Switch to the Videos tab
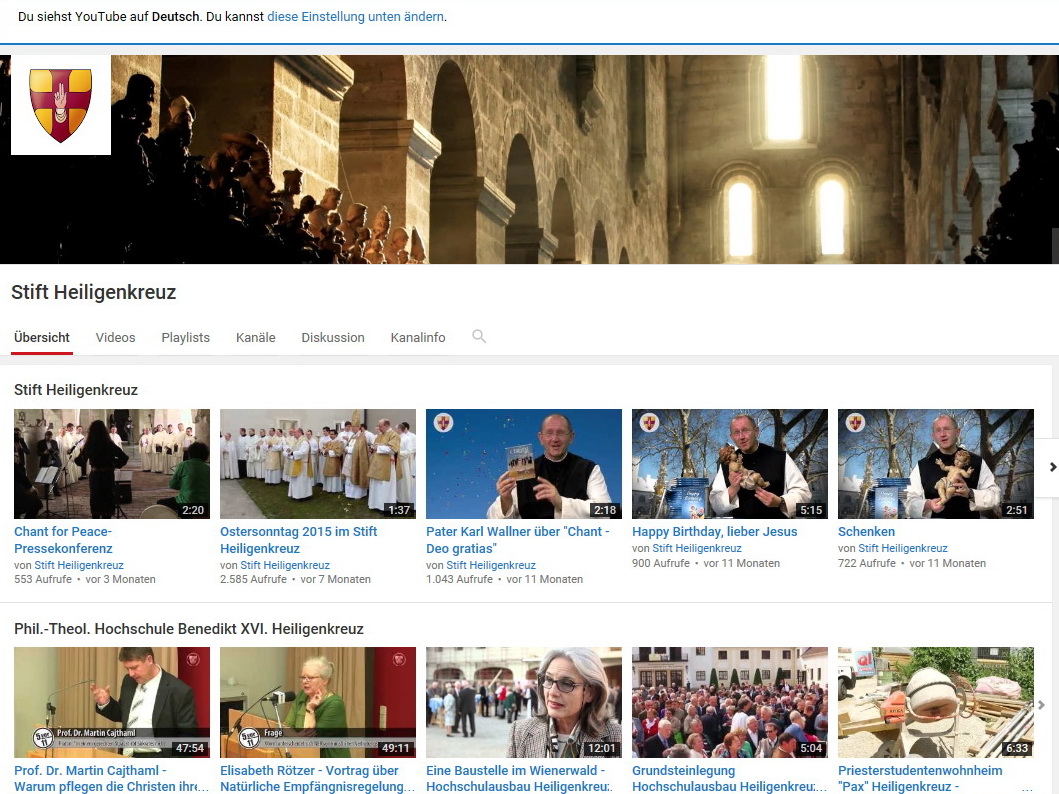The height and width of the screenshot is (794, 1059). [x=115, y=338]
